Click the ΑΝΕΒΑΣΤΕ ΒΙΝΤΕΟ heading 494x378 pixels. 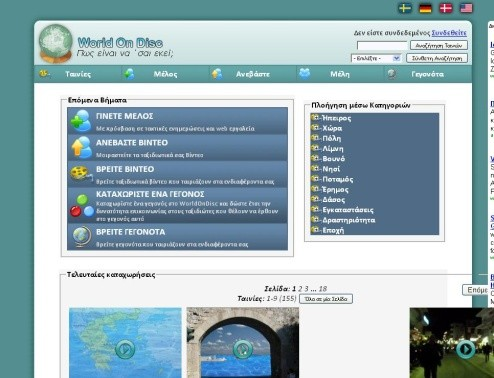(x=132, y=143)
